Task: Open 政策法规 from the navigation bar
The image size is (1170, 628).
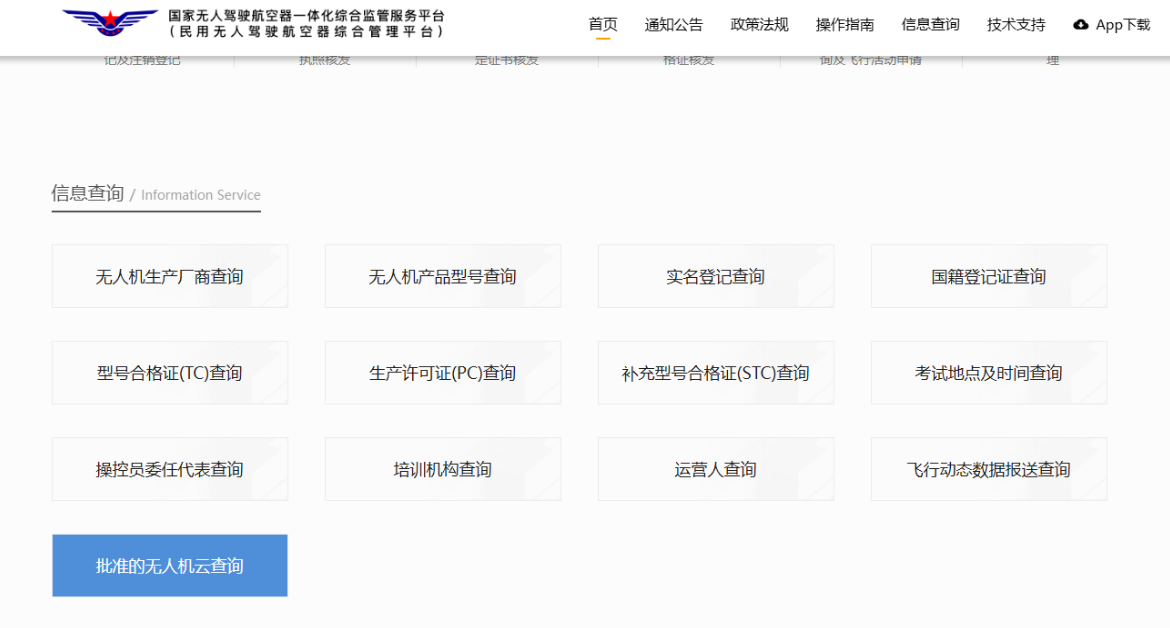Action: (x=759, y=25)
